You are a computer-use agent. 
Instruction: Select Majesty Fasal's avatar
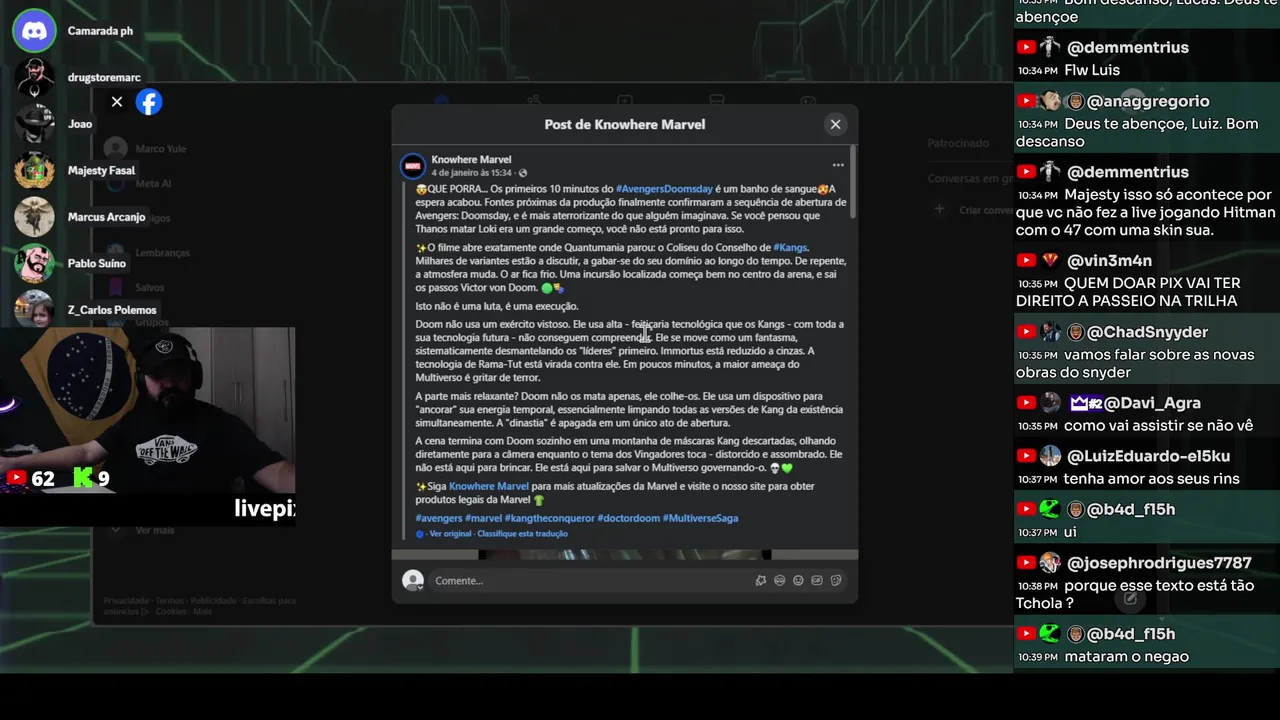34,170
